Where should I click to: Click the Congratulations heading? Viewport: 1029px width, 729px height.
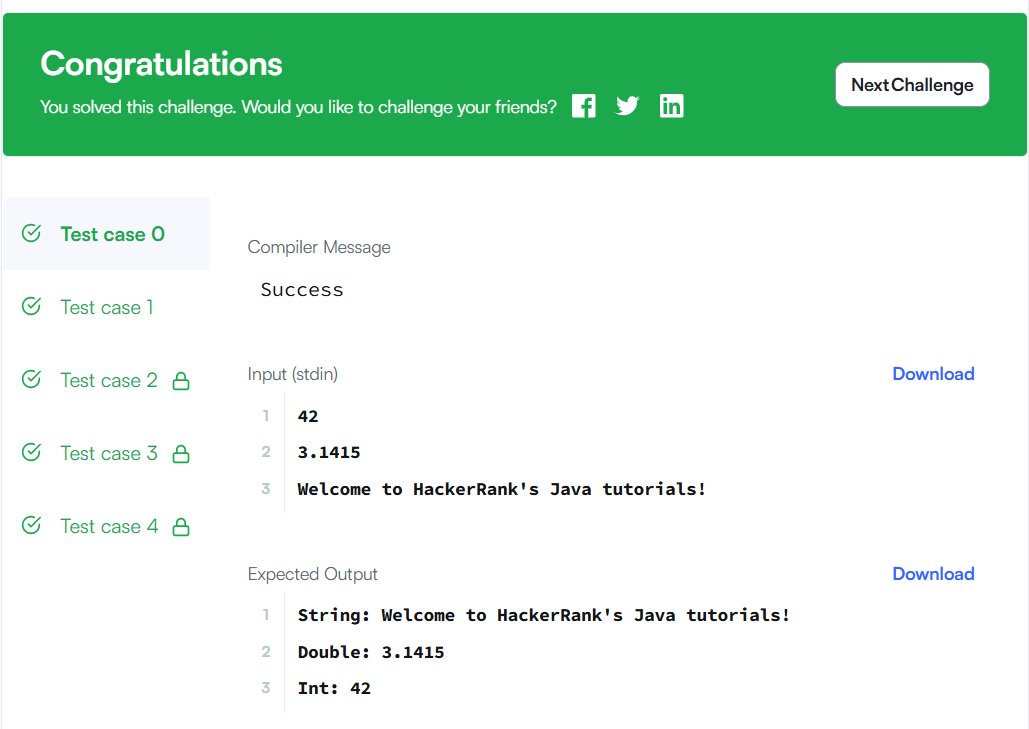pos(161,64)
